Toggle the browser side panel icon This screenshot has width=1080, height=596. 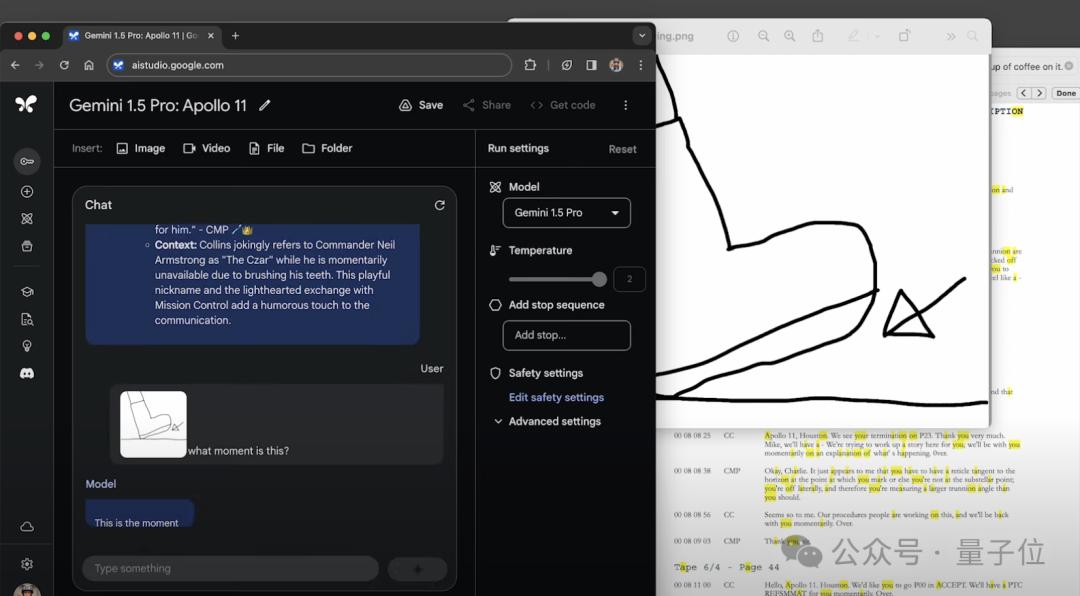(x=591, y=65)
